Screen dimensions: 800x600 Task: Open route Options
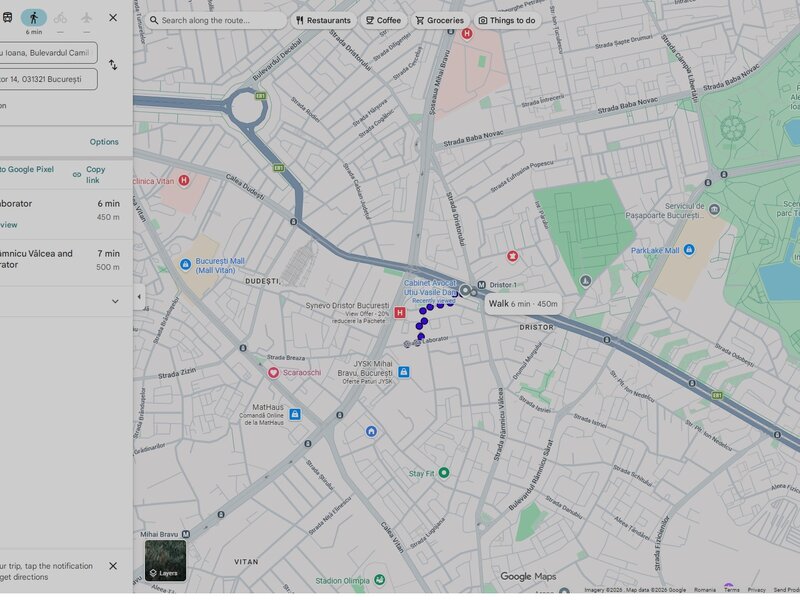coord(104,142)
